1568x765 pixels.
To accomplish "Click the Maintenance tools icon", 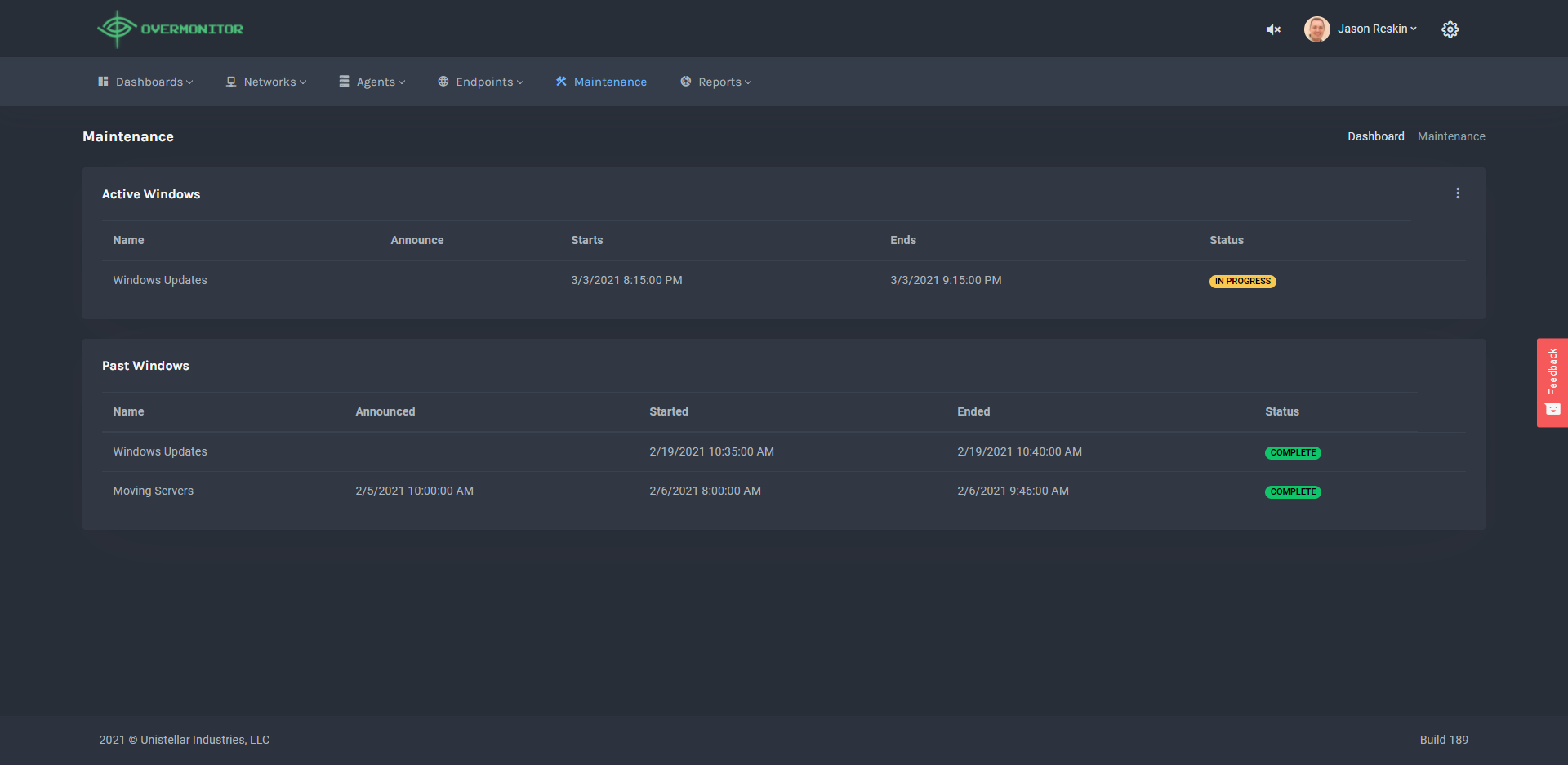I will tap(561, 82).
